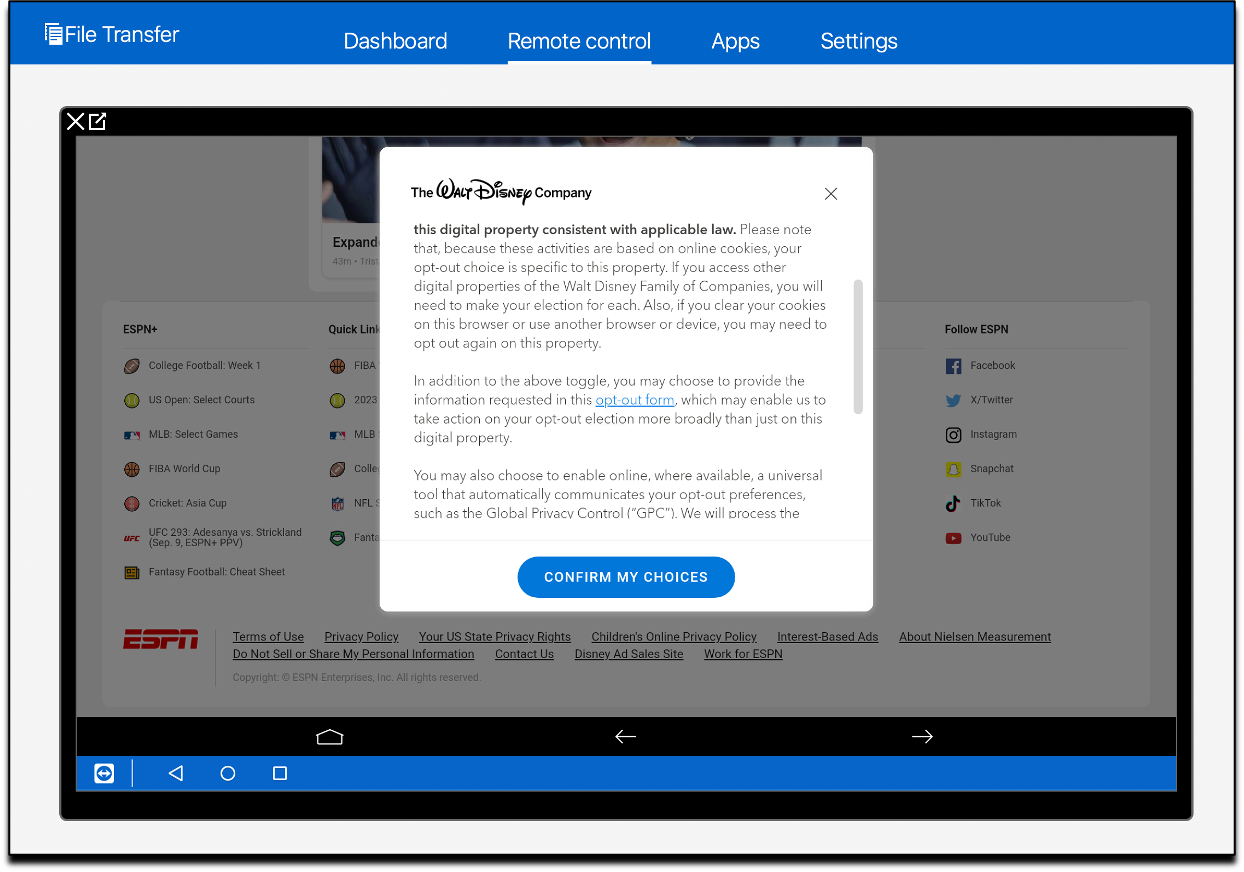Open remote screen in new window icon
1244x872 pixels.
pyautogui.click(x=97, y=122)
